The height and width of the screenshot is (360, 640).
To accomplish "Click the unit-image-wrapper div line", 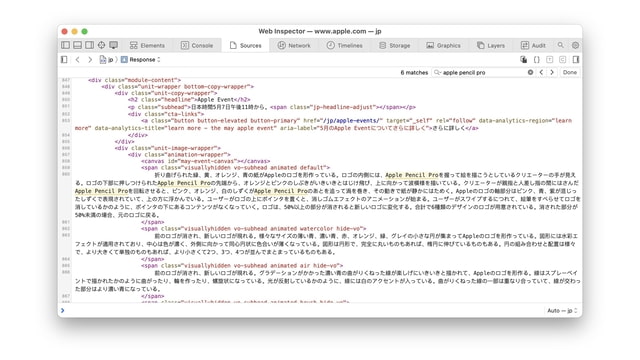I will click(167, 148).
